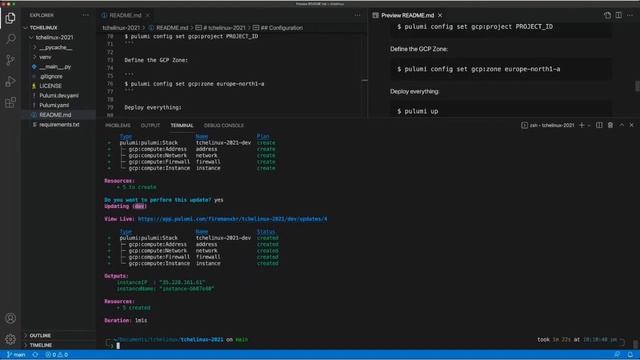The height and width of the screenshot is (360, 640).
Task: Open Pulumi.dev.yaml file
Action: tap(59, 96)
